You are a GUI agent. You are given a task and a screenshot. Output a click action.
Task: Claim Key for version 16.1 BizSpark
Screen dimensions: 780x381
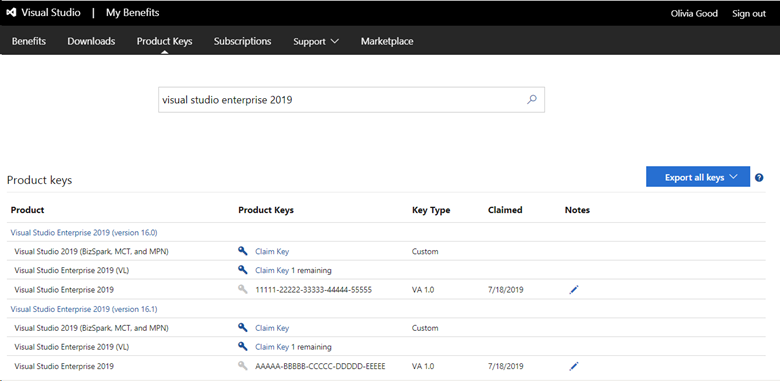point(272,328)
